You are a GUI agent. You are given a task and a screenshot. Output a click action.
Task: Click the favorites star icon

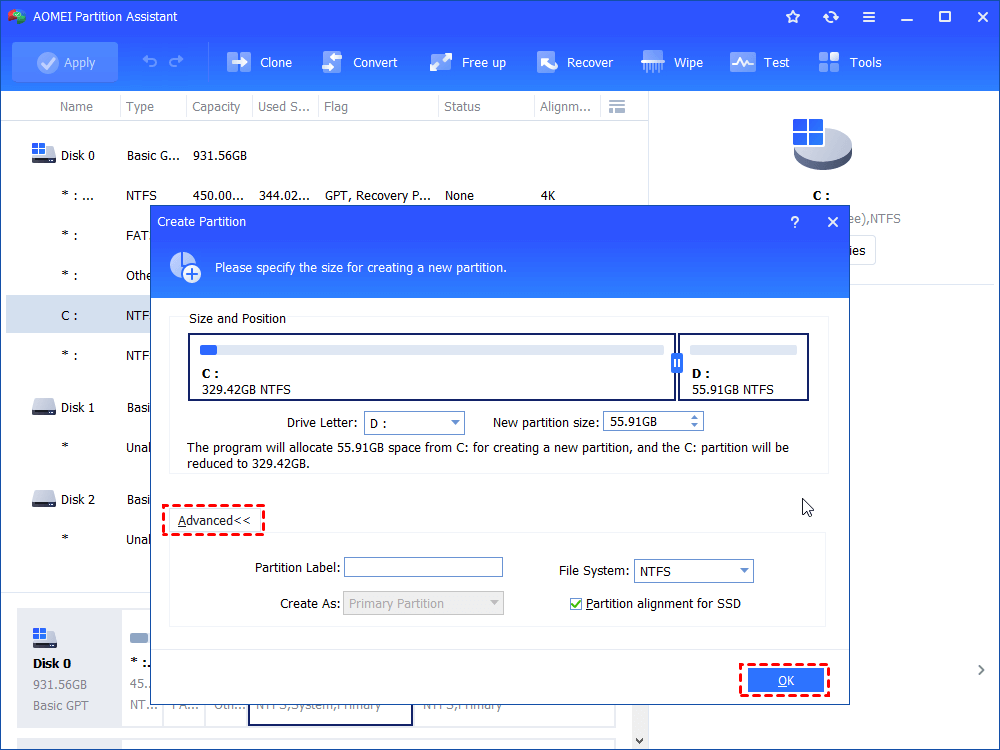coord(793,17)
